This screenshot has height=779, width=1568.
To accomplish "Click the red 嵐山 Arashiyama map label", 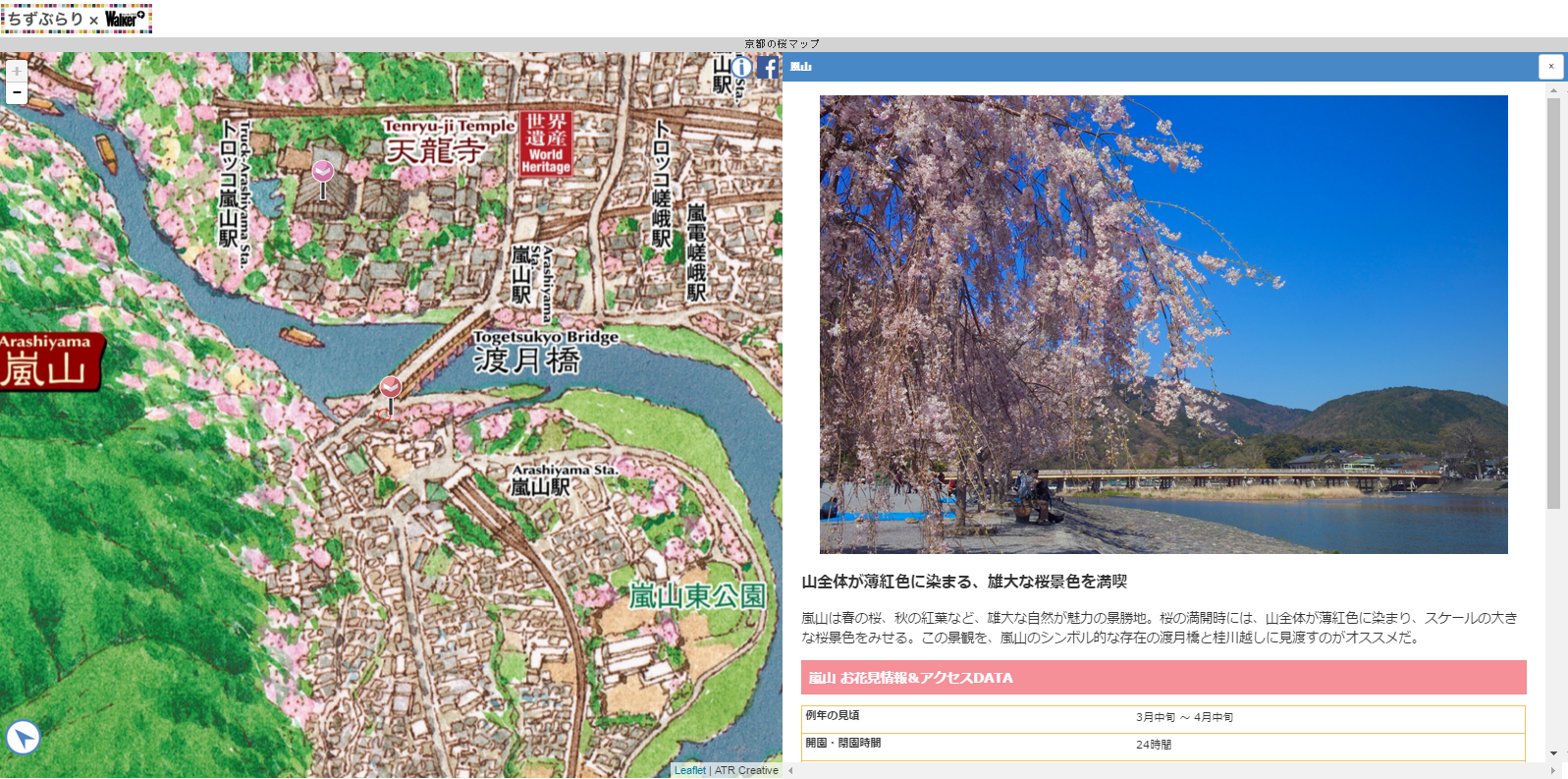I will tap(49, 362).
